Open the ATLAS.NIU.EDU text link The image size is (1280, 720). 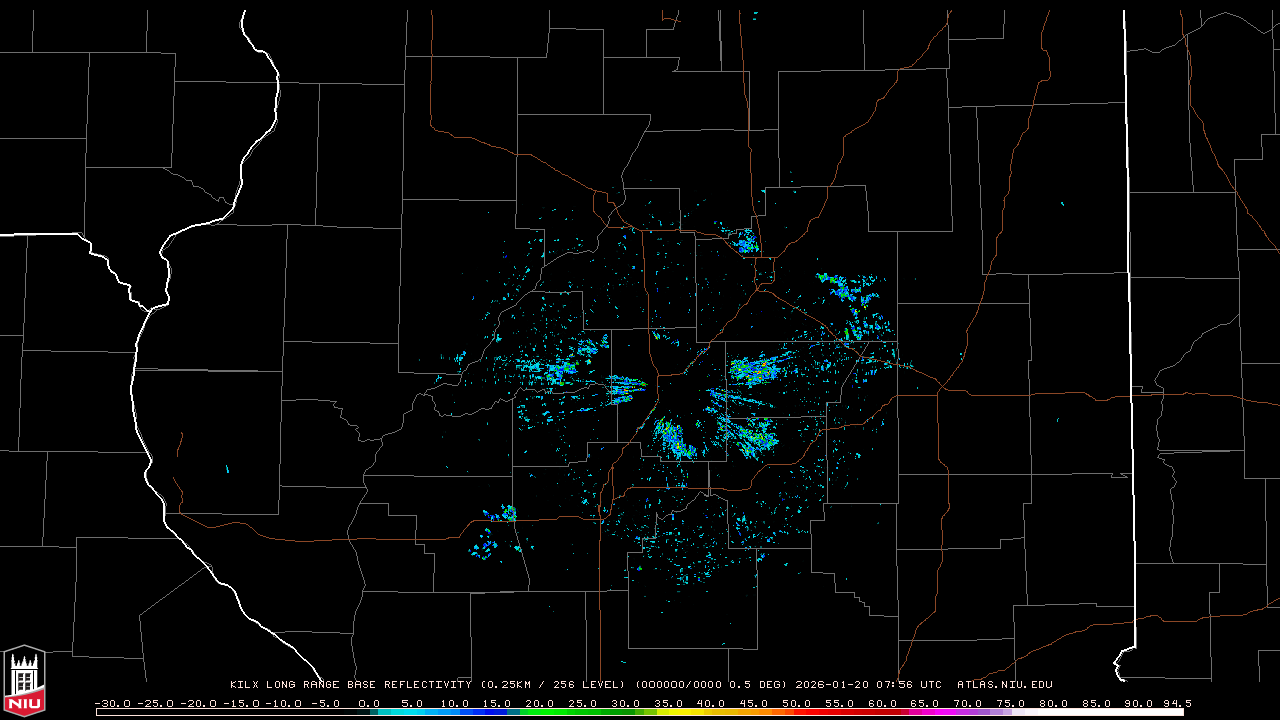(x=1005, y=685)
